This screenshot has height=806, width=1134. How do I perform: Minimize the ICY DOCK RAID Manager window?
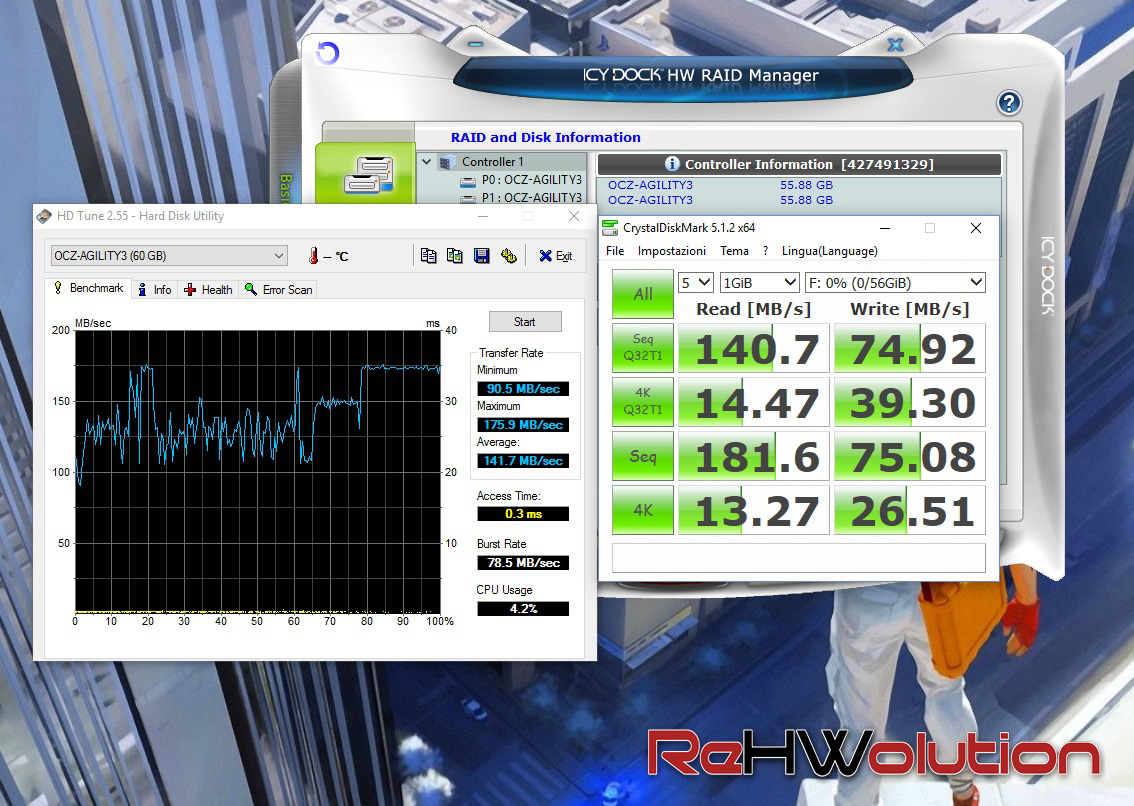(x=475, y=45)
